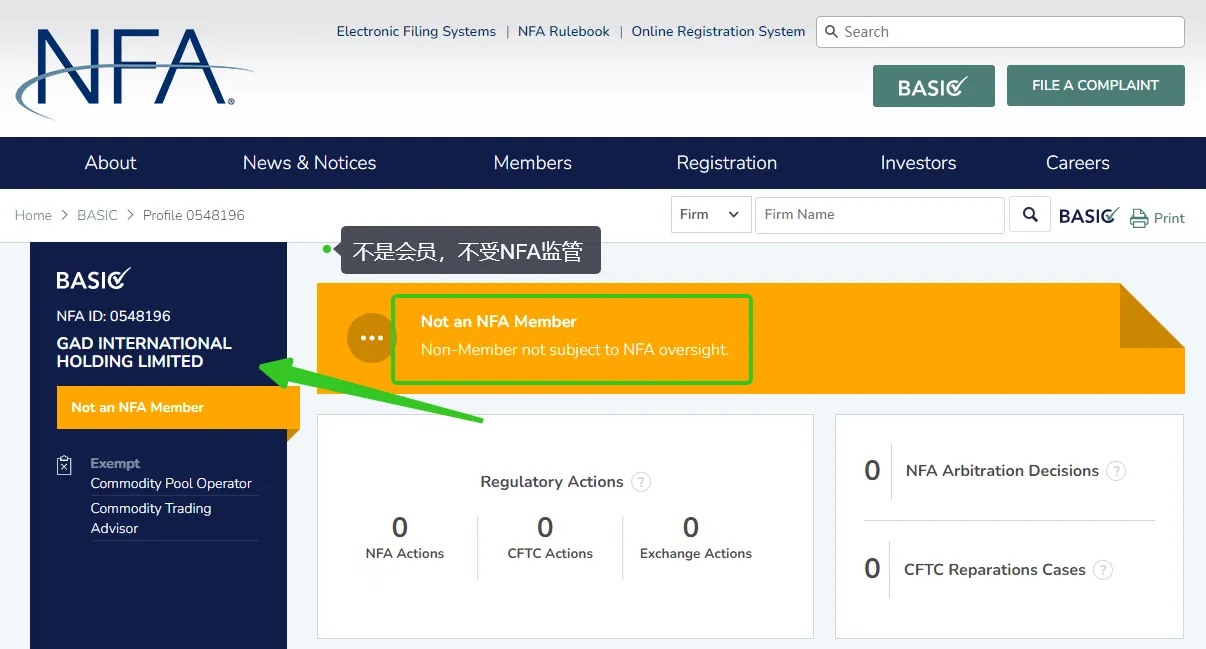Click the NFA ID: 0548196 text
This screenshot has height=649, width=1206.
114,316
